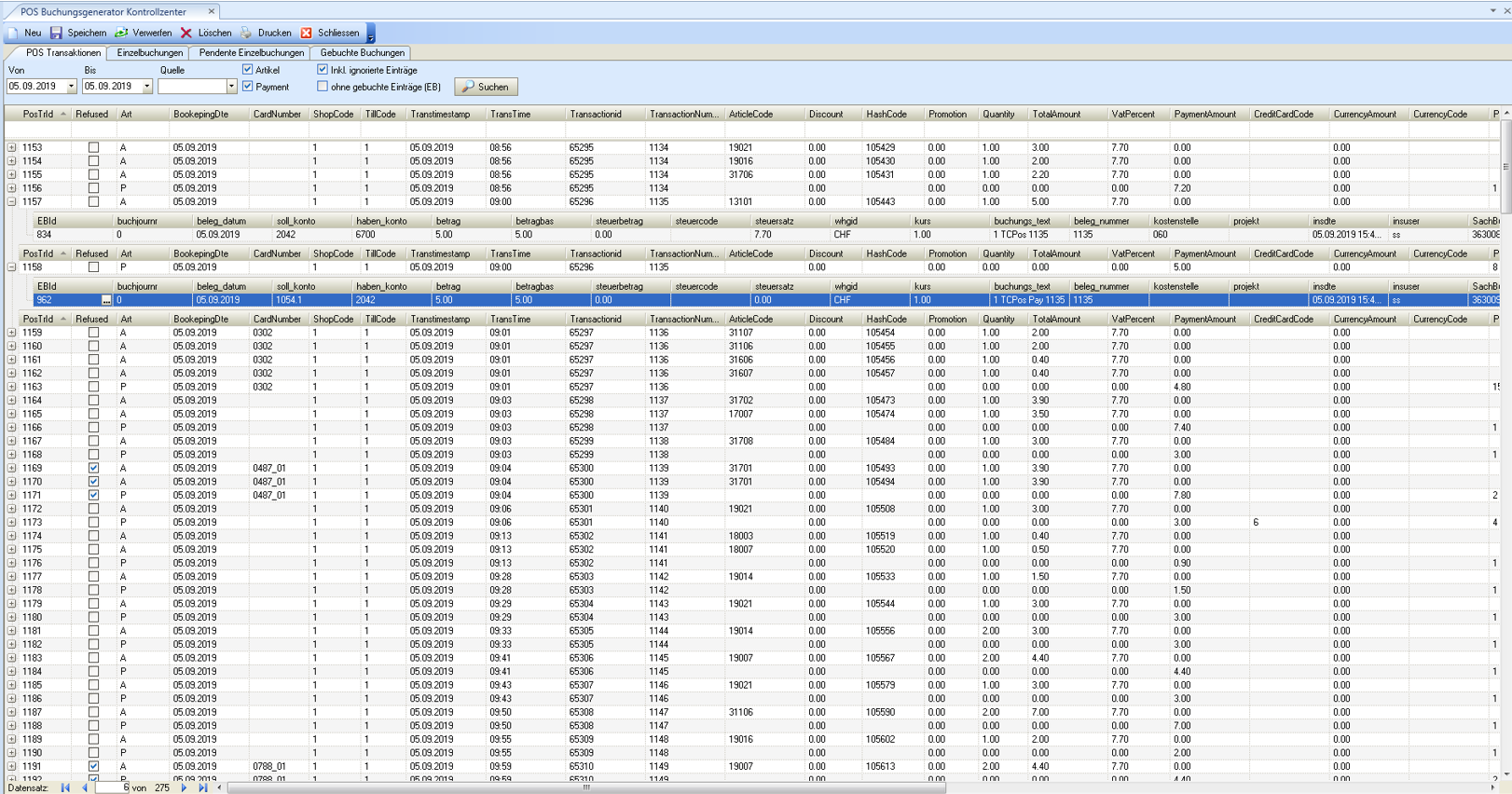This screenshot has height=794, width=1512.
Task: Uncheck the Artikel checkbox
Action: pyautogui.click(x=248, y=70)
